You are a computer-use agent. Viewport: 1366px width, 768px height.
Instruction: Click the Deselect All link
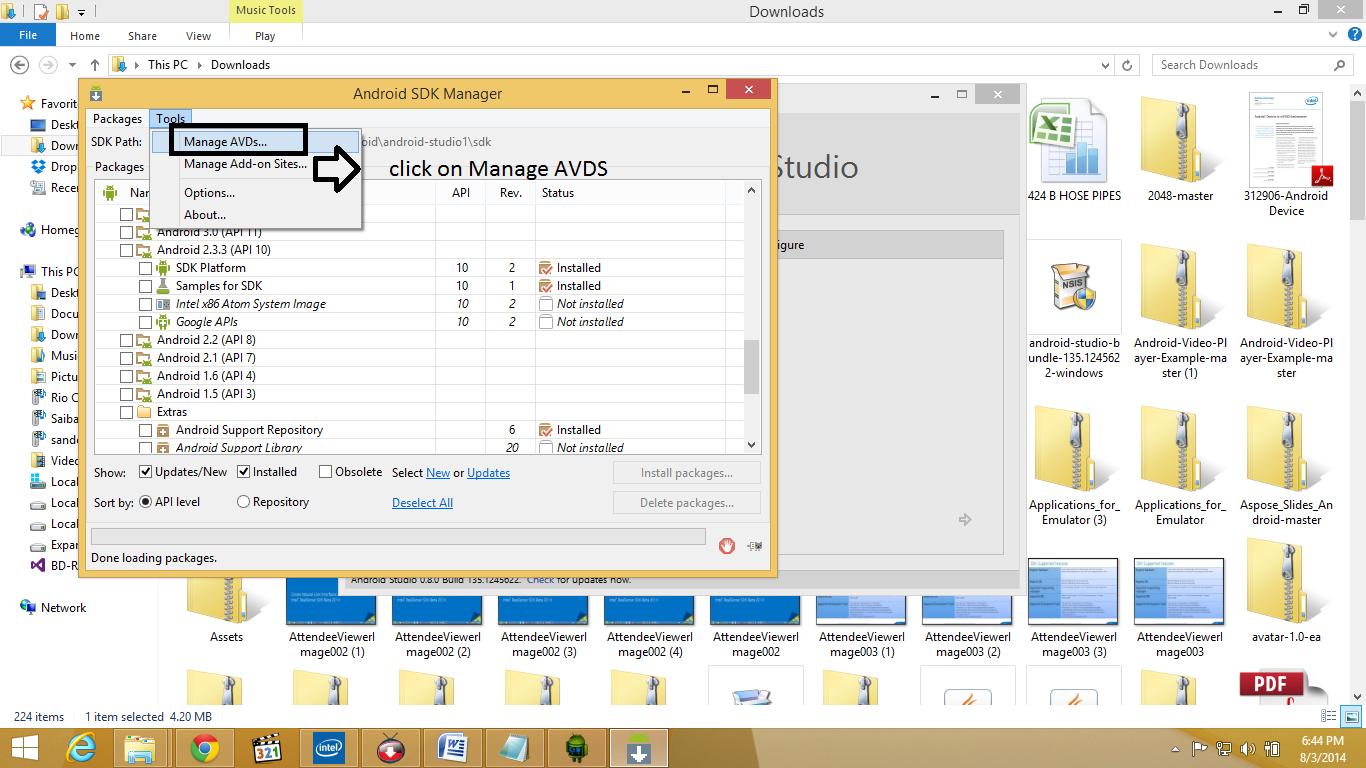coord(422,503)
